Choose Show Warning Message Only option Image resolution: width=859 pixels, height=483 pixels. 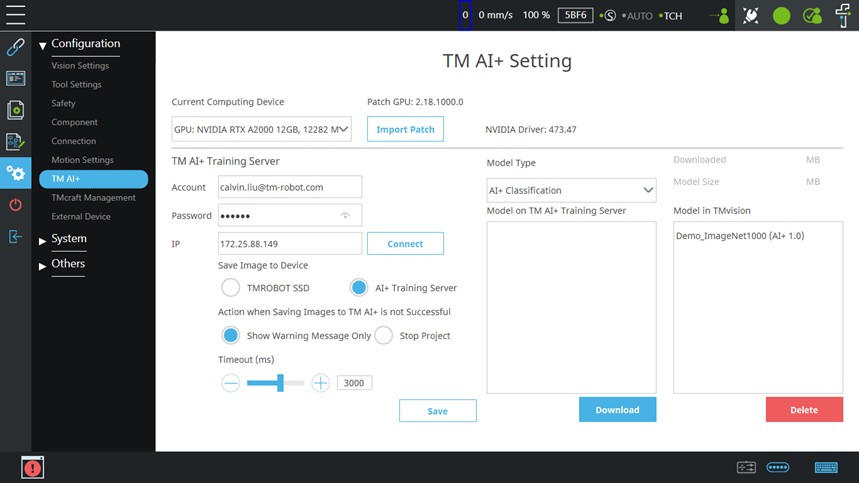click(231, 335)
